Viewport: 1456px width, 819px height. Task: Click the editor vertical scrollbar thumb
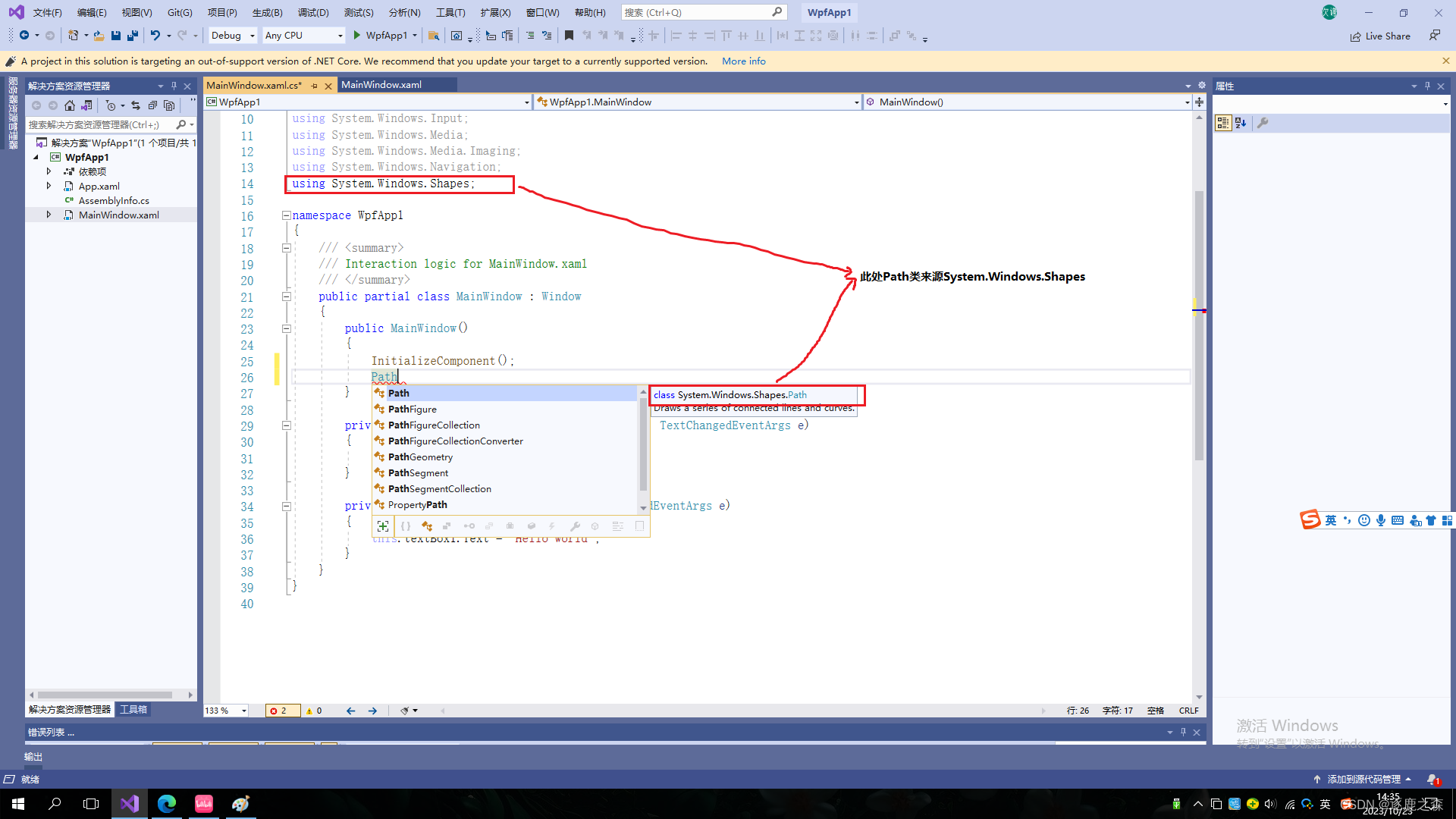[1199, 326]
